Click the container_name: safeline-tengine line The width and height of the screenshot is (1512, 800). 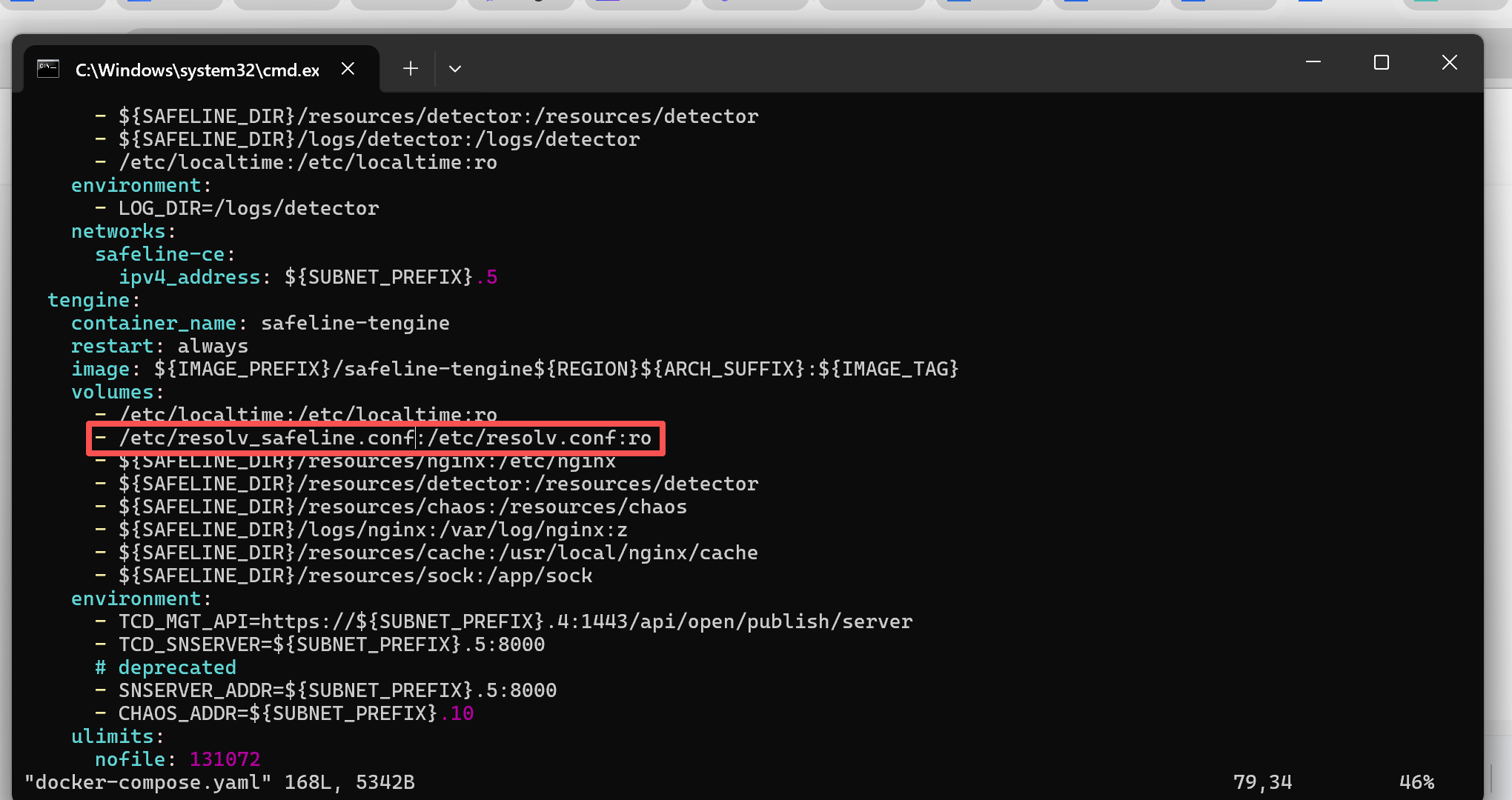(x=259, y=324)
